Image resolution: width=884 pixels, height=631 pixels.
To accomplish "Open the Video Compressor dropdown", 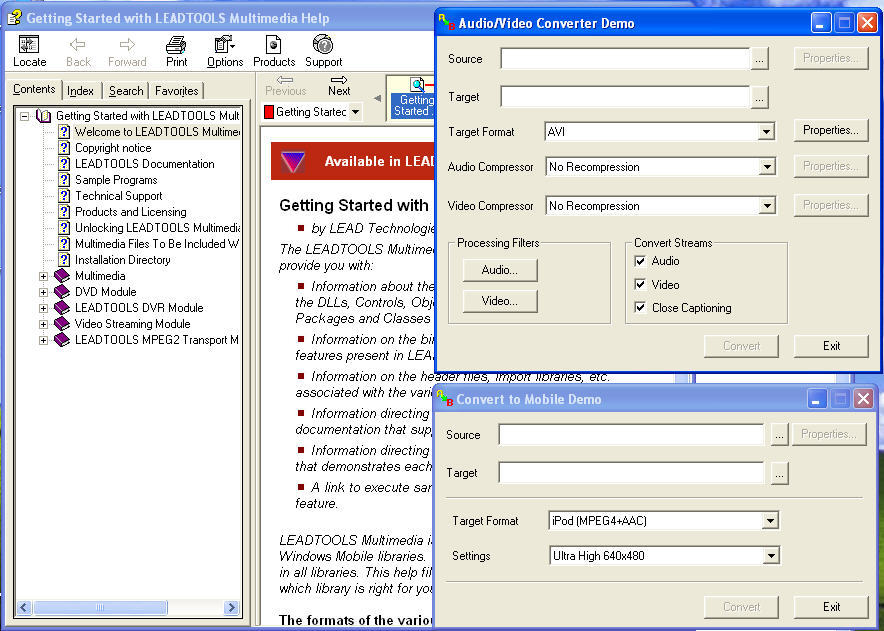I will pyautogui.click(x=767, y=206).
